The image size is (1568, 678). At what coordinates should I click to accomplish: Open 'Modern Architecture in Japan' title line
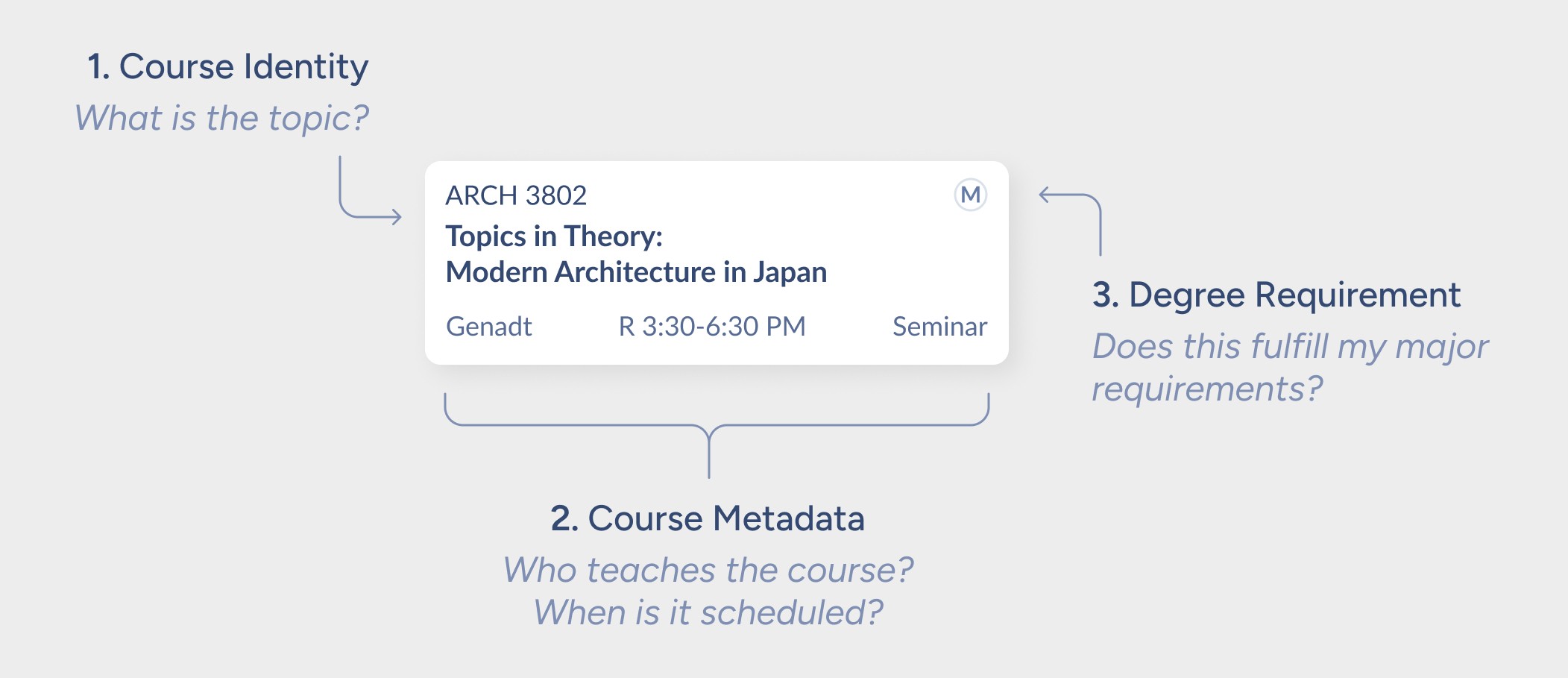pyautogui.click(x=636, y=272)
